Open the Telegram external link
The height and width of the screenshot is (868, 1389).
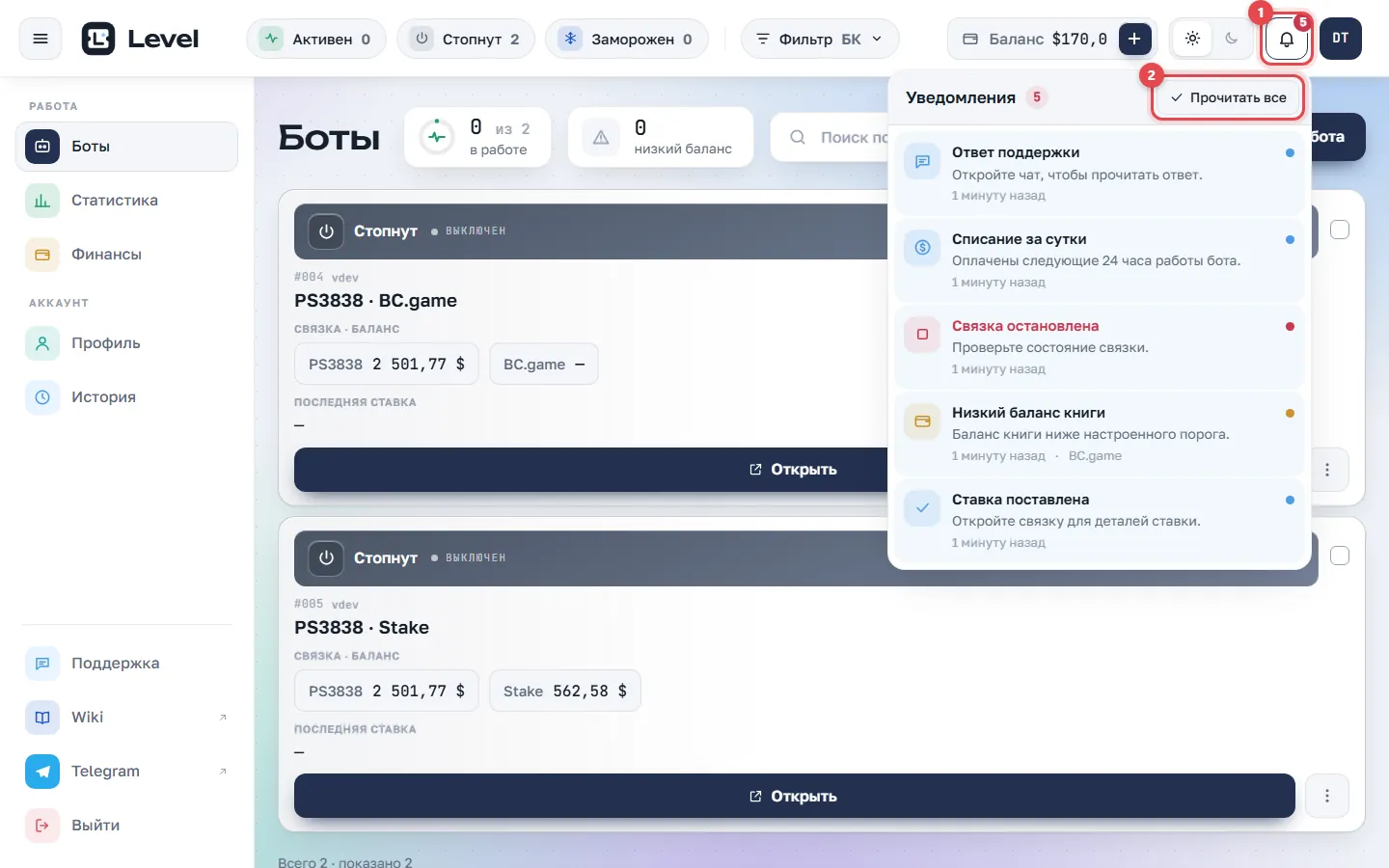(x=127, y=772)
